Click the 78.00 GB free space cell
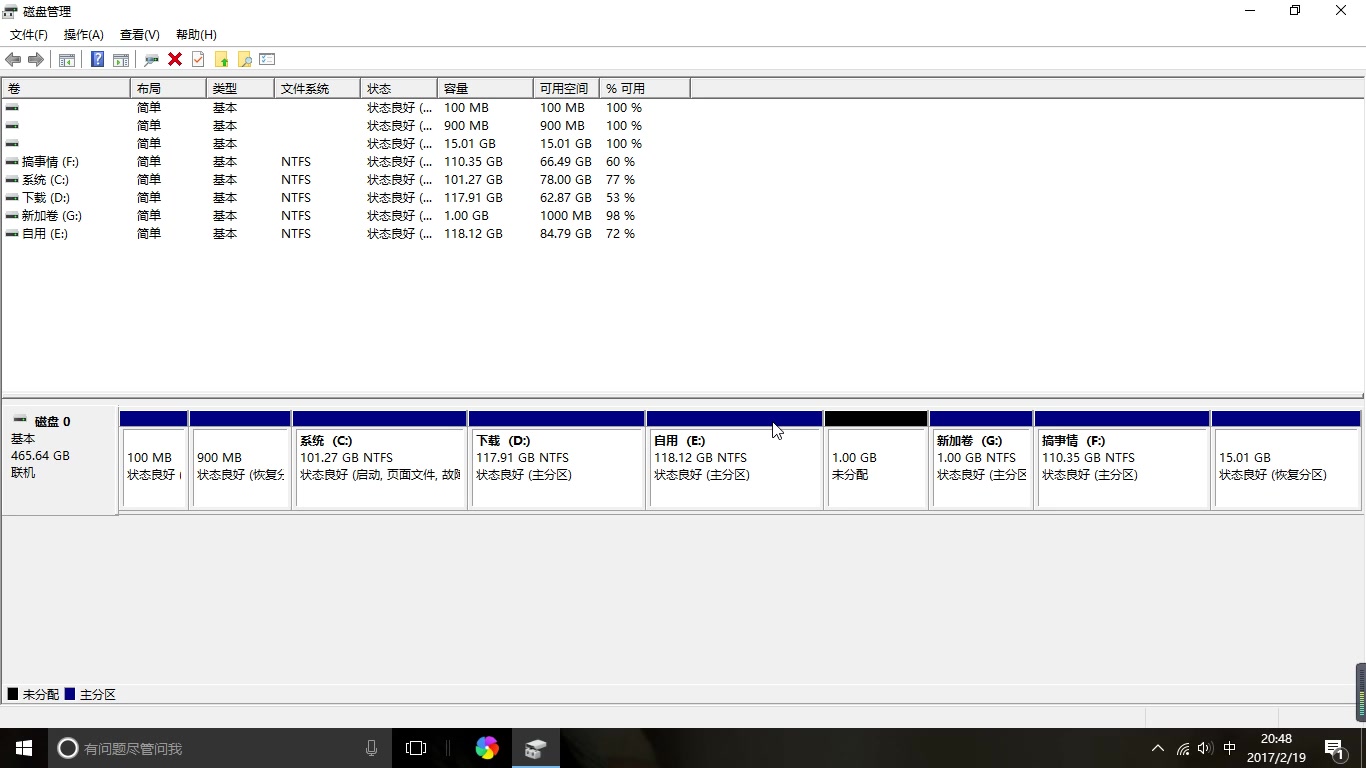This screenshot has width=1366, height=768. pyautogui.click(x=565, y=180)
